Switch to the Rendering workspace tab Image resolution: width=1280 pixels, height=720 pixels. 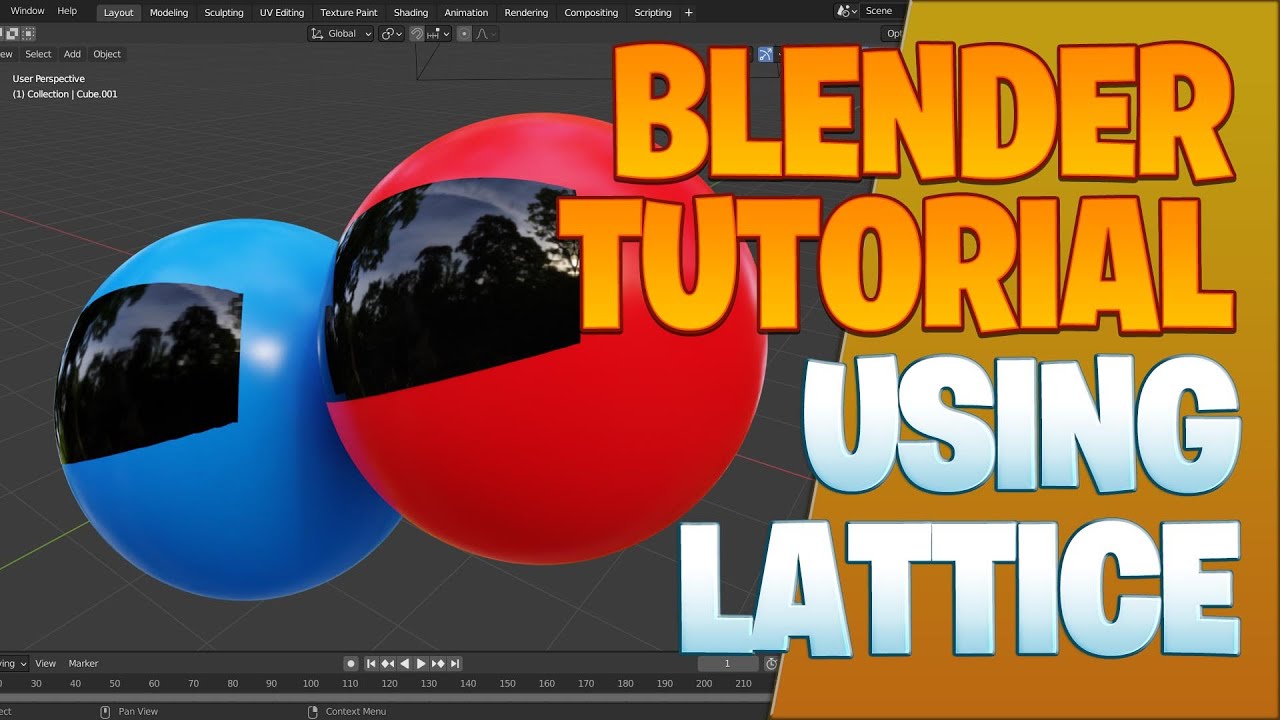pos(526,13)
